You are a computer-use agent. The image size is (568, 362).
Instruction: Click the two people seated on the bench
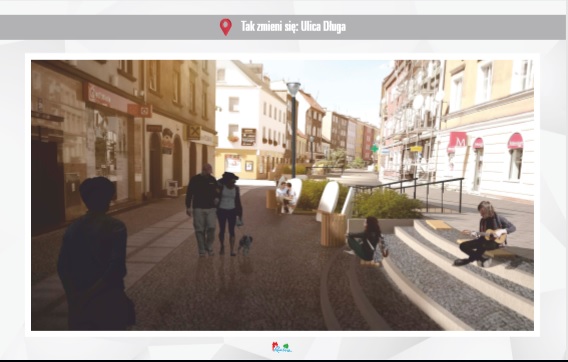286,197
